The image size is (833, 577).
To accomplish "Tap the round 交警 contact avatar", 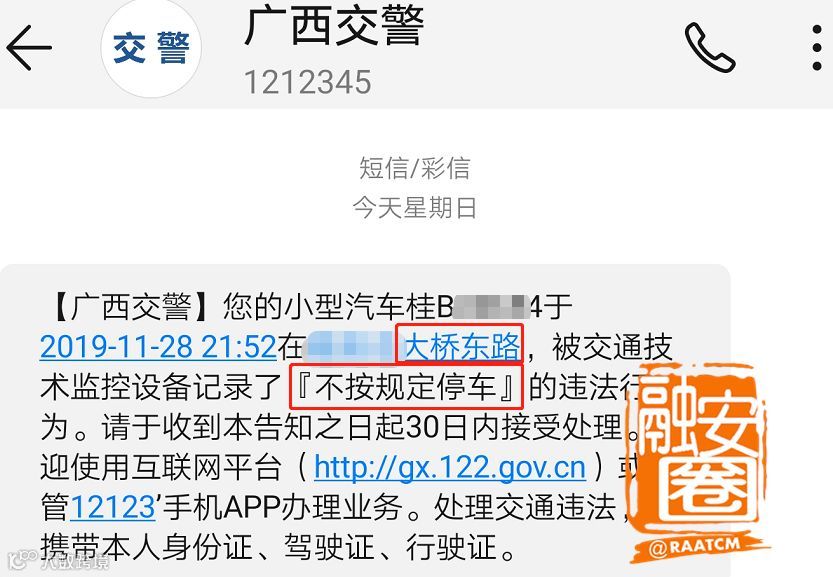I will pyautogui.click(x=151, y=47).
